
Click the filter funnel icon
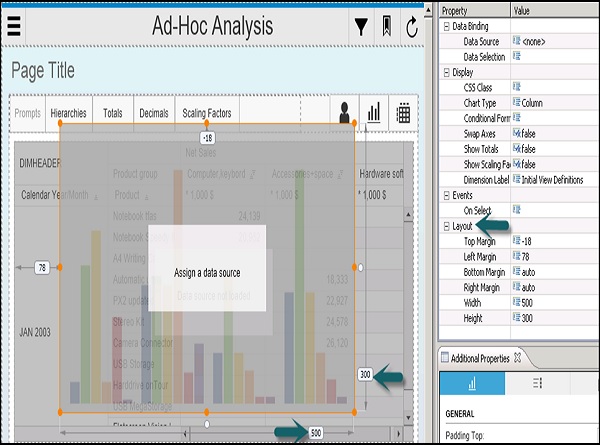pos(361,28)
